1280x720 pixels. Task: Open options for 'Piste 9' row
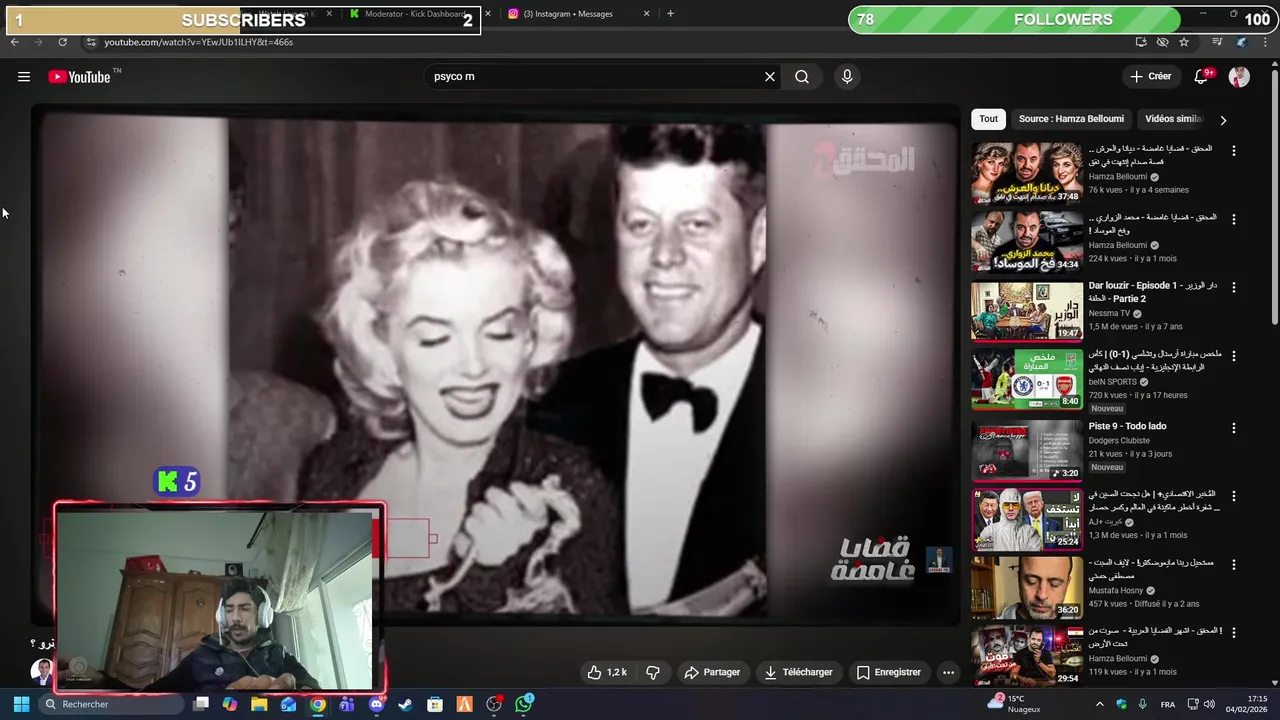[x=1233, y=428]
